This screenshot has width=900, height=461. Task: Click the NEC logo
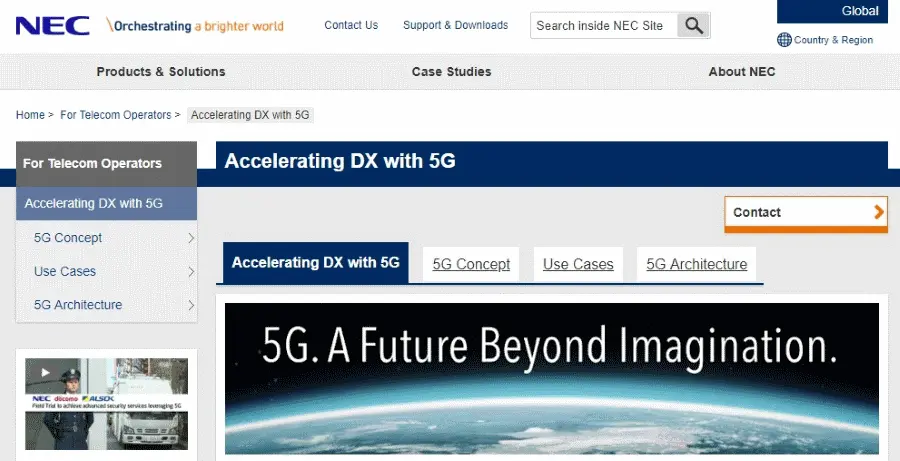coord(53,26)
